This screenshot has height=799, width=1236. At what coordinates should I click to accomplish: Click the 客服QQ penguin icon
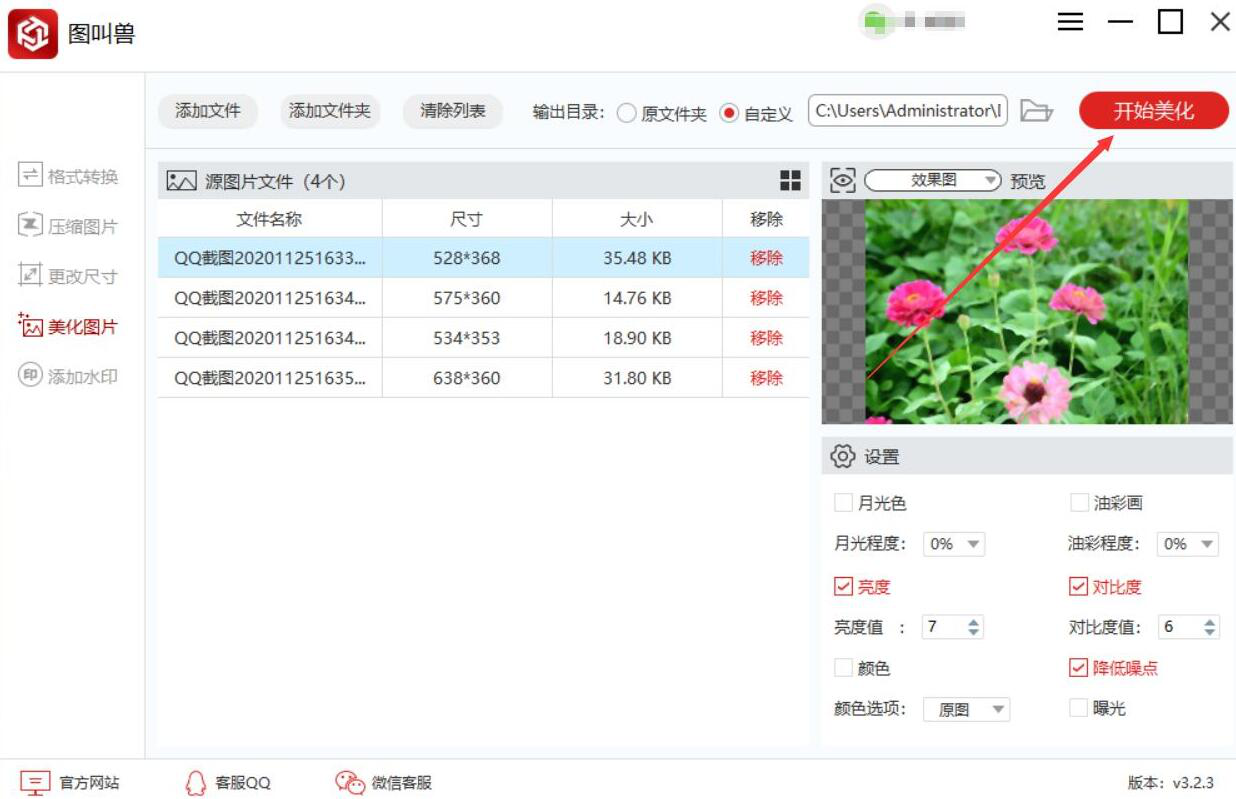(196, 783)
